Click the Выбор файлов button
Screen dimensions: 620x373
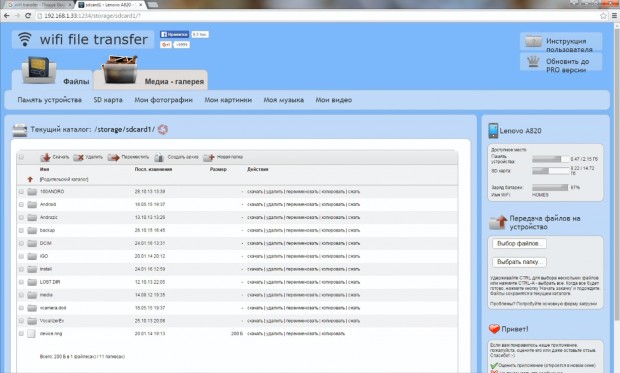(x=519, y=244)
